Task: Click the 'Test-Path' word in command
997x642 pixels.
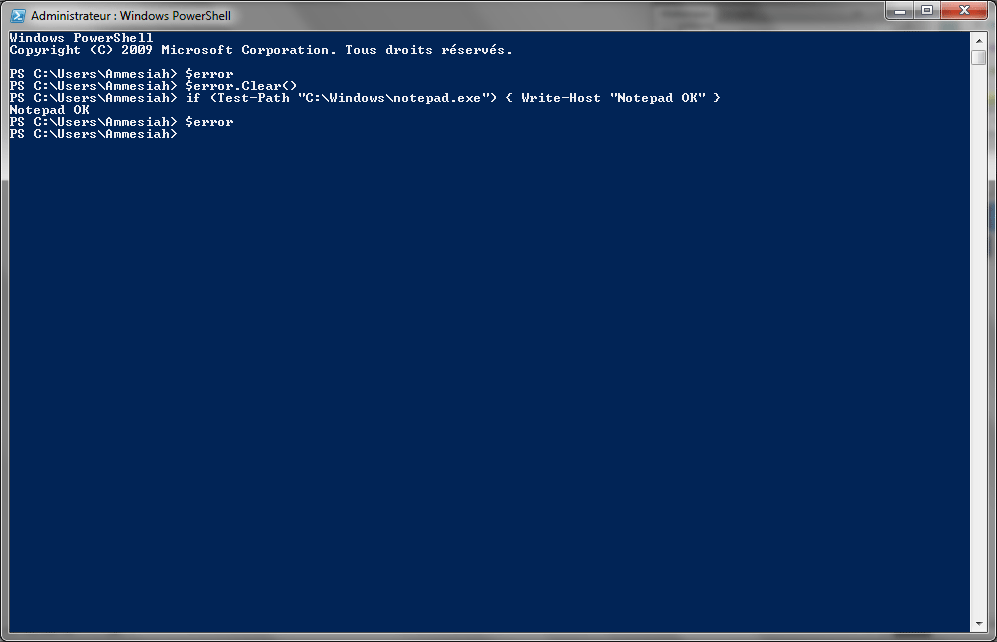Action: tap(253, 97)
